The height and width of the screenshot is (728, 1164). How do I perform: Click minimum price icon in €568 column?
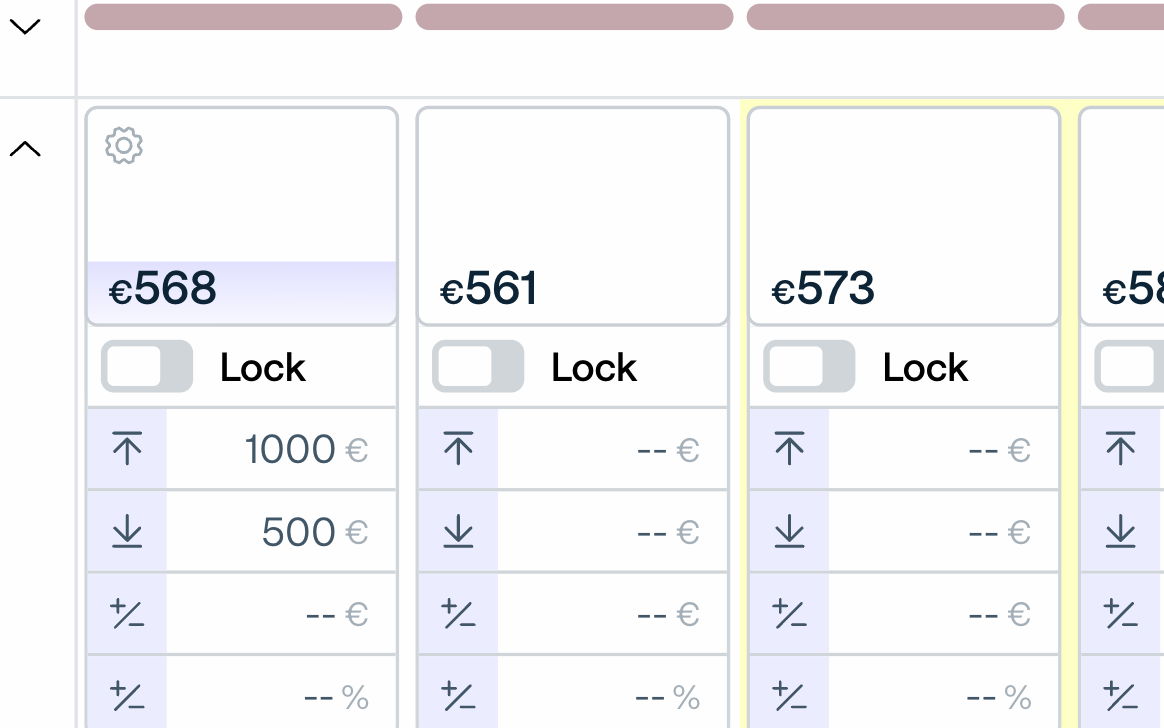pos(127,532)
